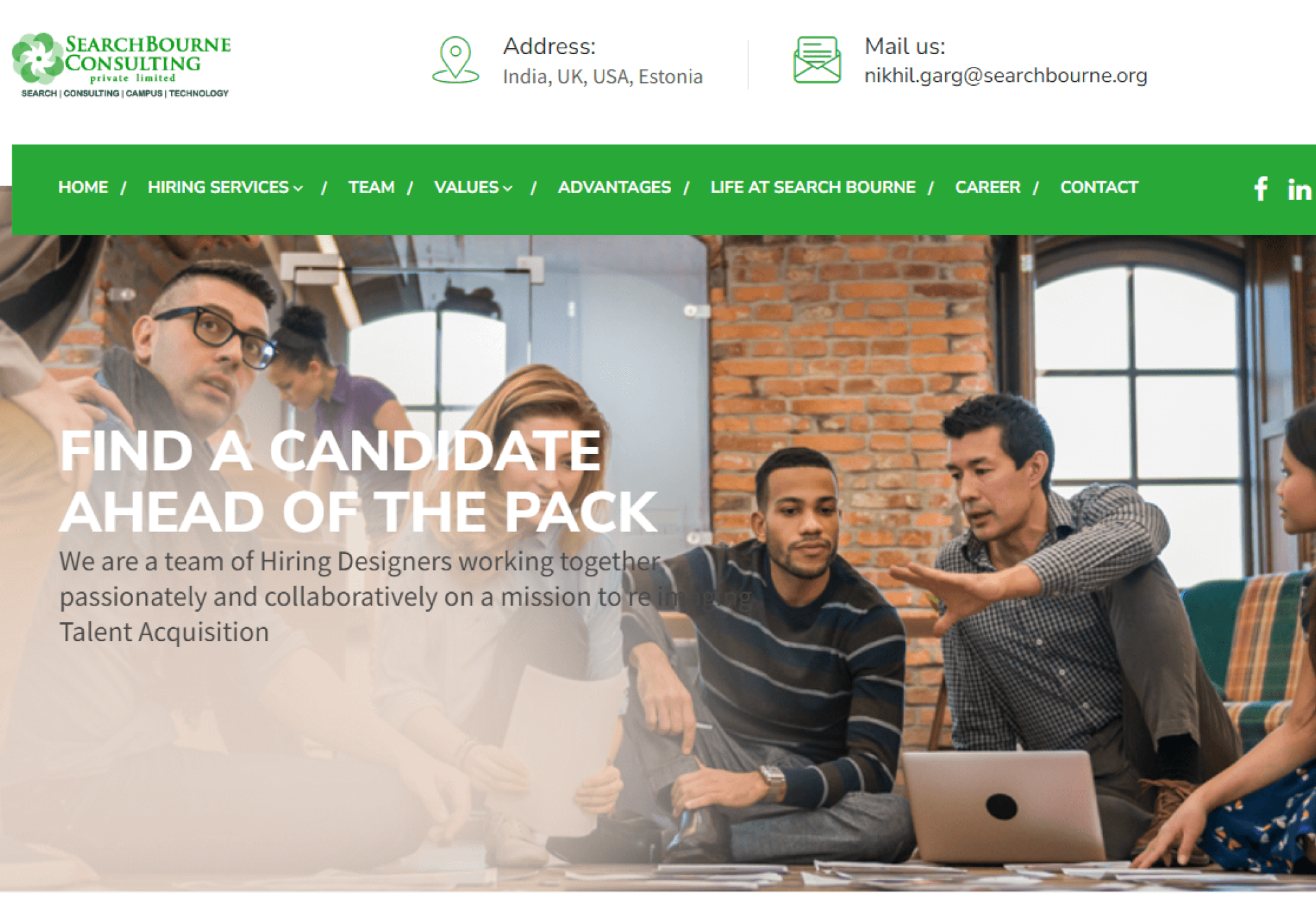Click the Find a Candidate headline
The height and width of the screenshot is (900, 1316).
pyautogui.click(x=359, y=481)
